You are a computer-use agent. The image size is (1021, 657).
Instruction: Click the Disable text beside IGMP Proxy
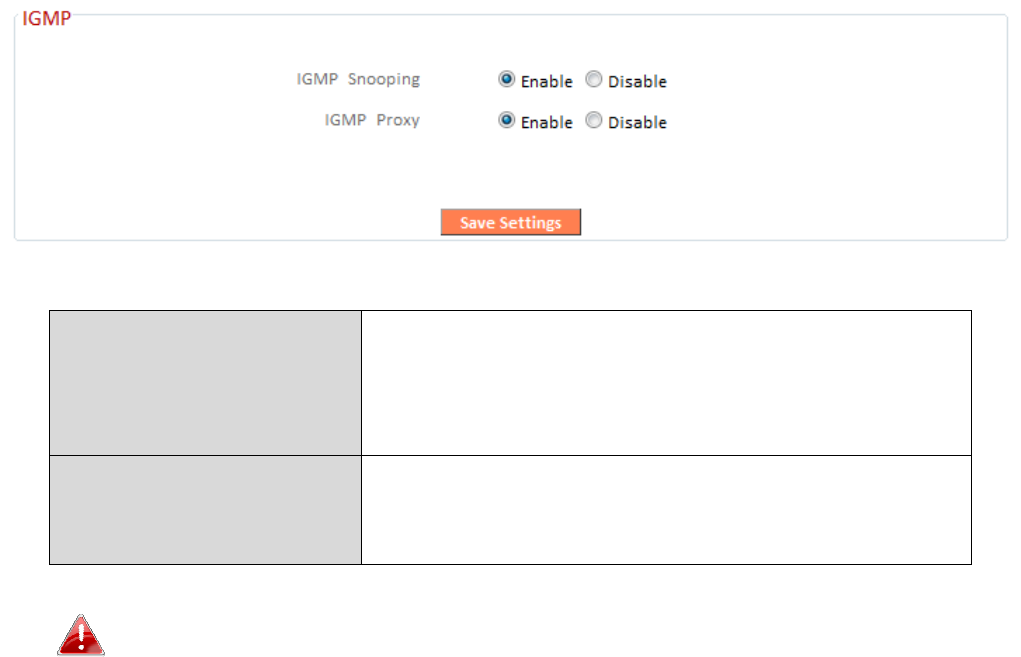coord(637,122)
